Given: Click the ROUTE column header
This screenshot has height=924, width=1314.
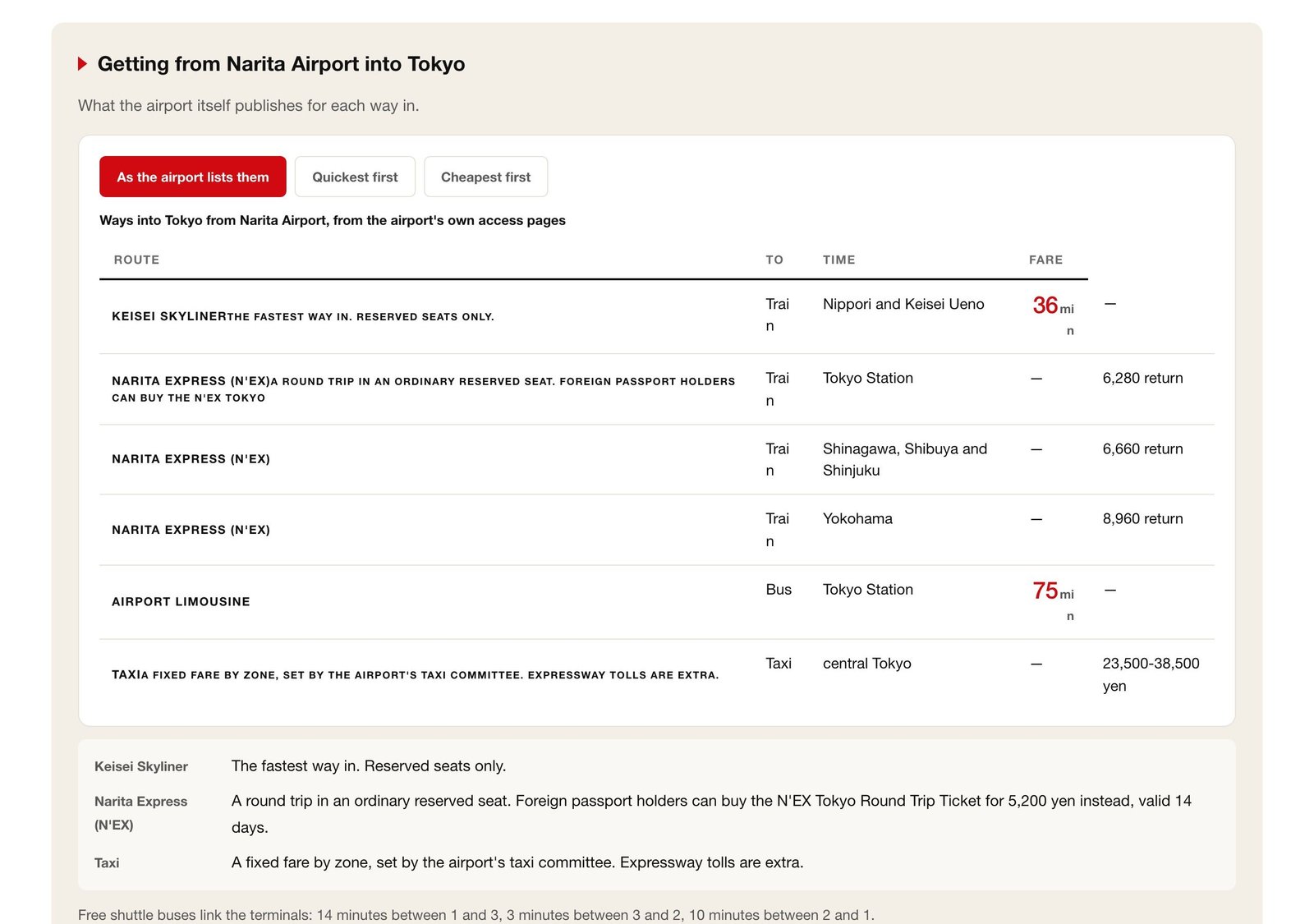Looking at the screenshot, I should [x=136, y=260].
